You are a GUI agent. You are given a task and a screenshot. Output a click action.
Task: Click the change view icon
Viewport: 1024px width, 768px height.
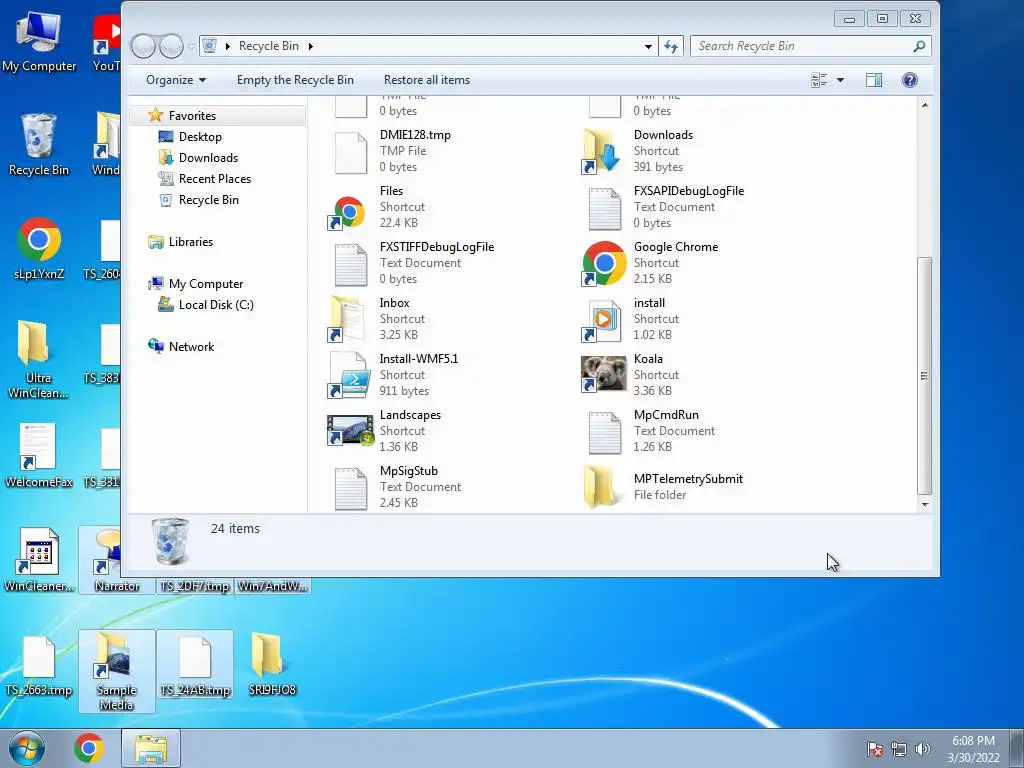819,80
